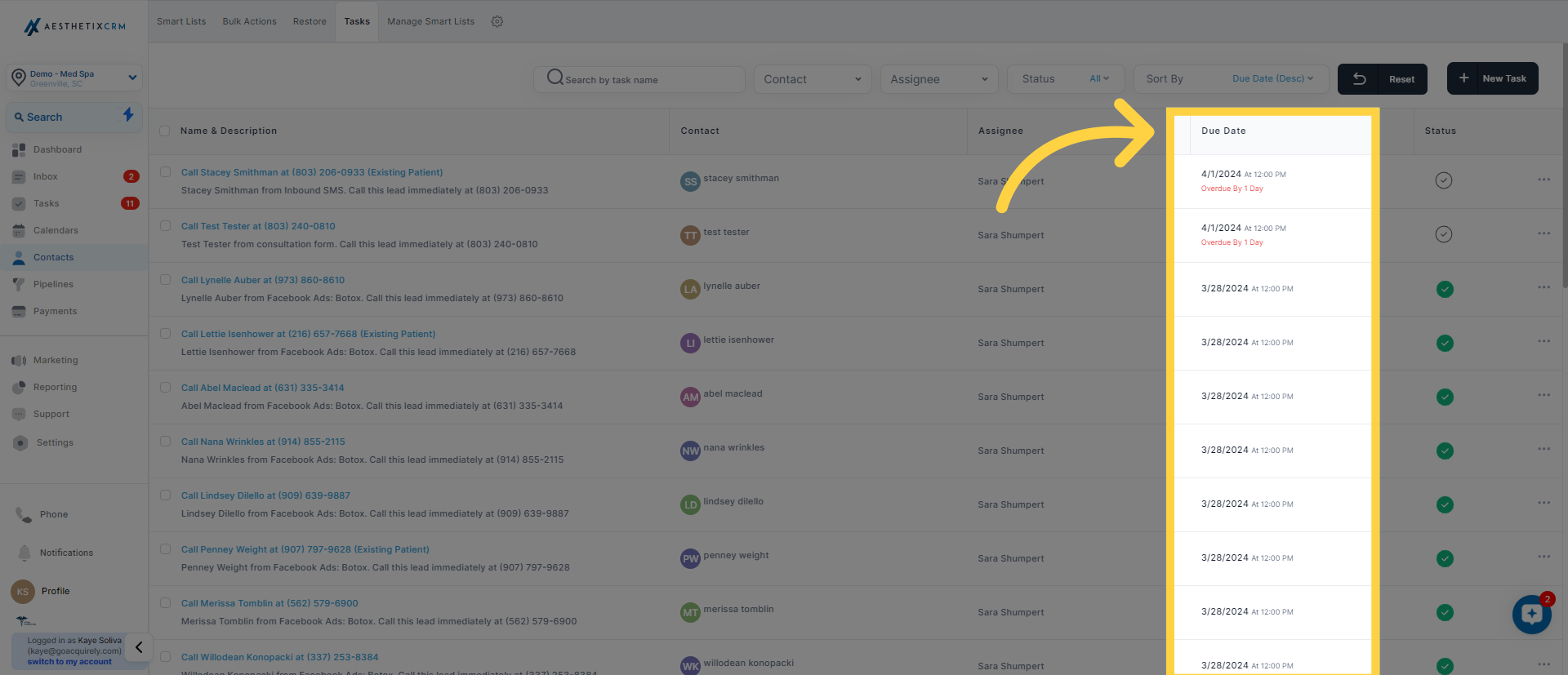Open Dashboard from the sidebar

(x=57, y=149)
